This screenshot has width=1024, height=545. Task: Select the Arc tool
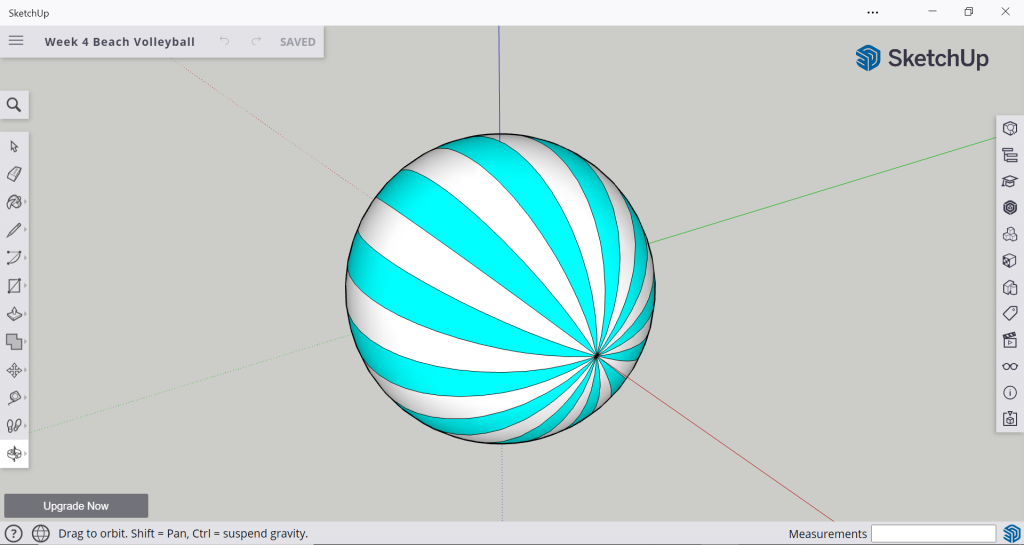click(x=14, y=257)
